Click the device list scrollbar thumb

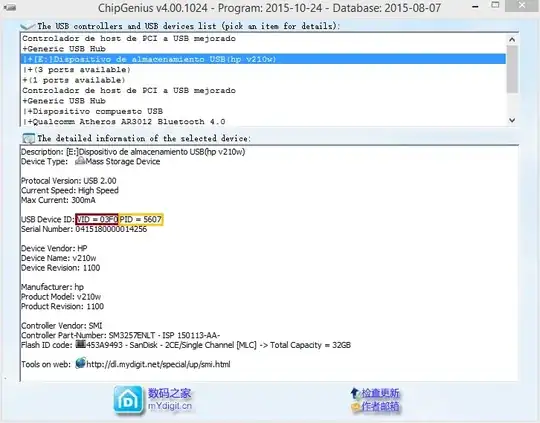(x=512, y=69)
